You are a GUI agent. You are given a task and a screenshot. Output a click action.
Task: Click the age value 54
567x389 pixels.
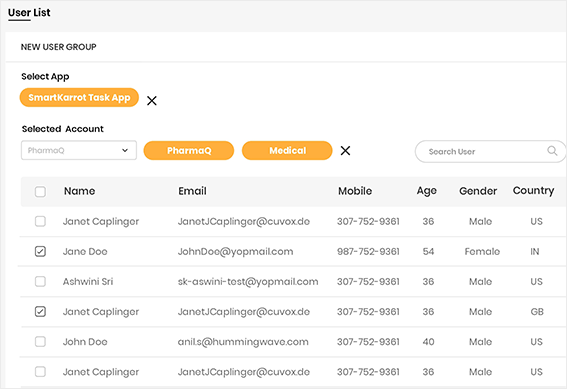[x=428, y=252]
